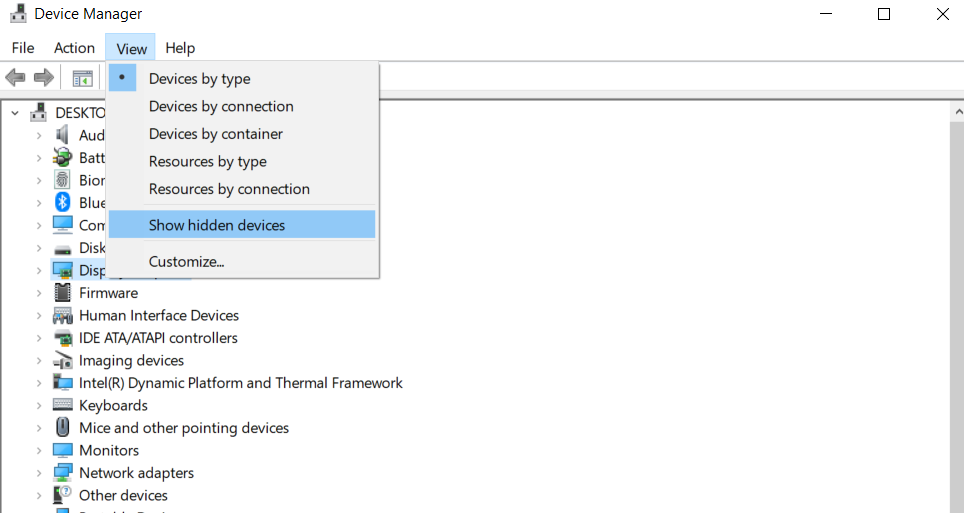Open the Help menu
Image resolution: width=964 pixels, height=513 pixels.
click(x=180, y=48)
